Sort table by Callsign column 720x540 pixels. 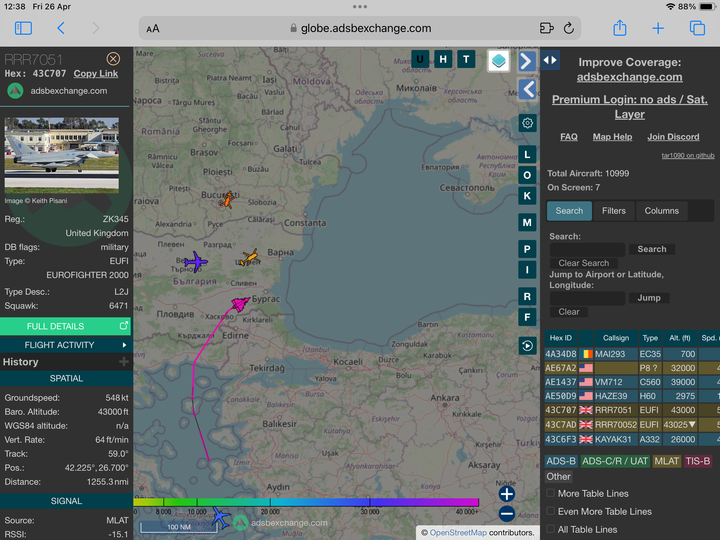tap(616, 338)
